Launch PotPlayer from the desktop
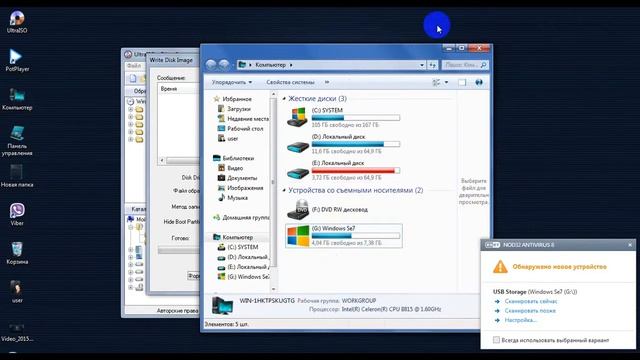The width and height of the screenshot is (640, 360). 17,60
